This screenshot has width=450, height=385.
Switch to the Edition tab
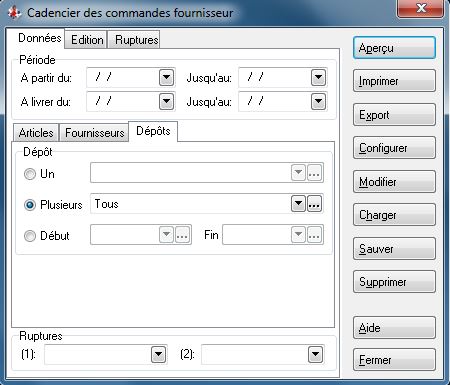click(87, 40)
